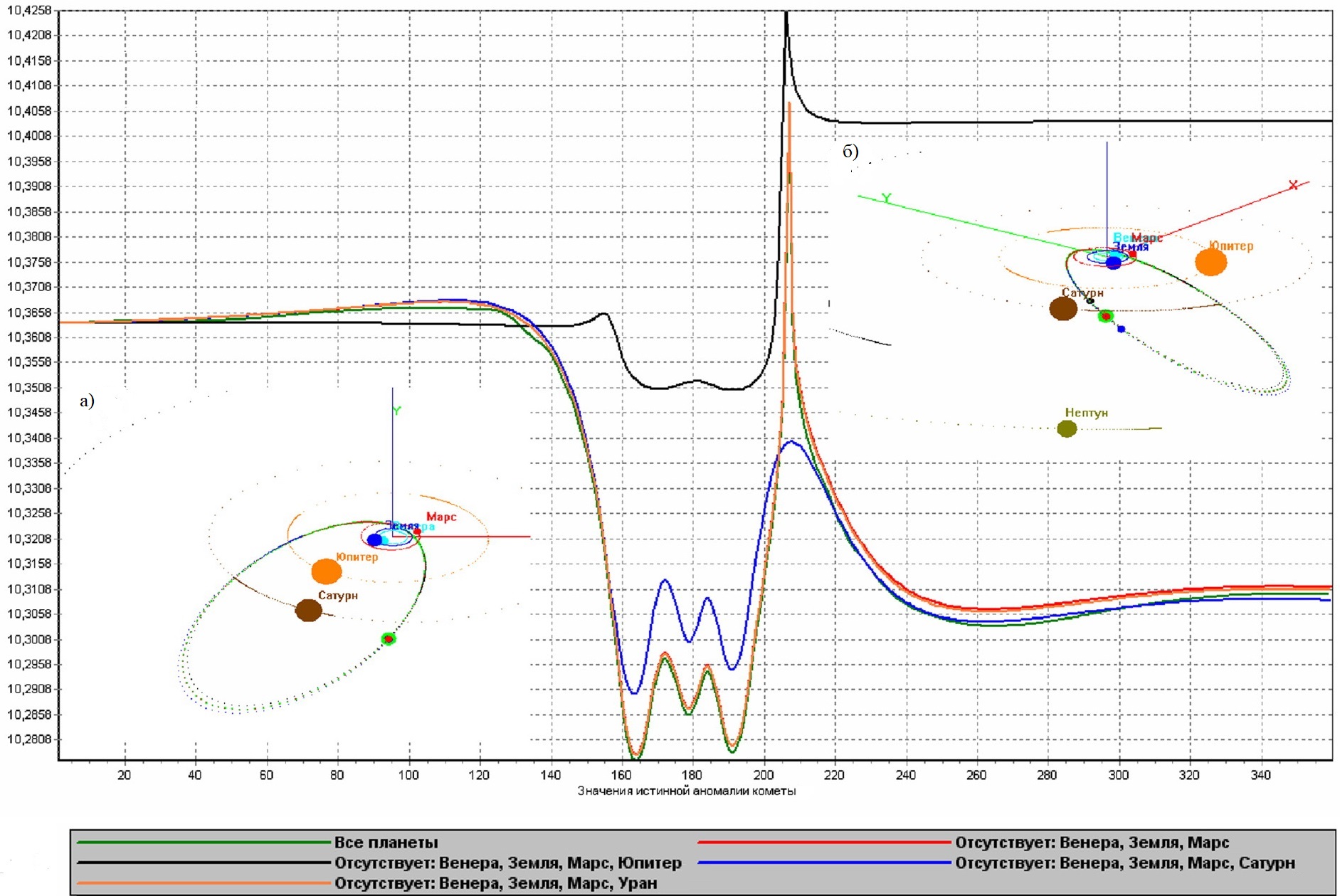Select legend entry 'Все планеты'

pos(386,843)
